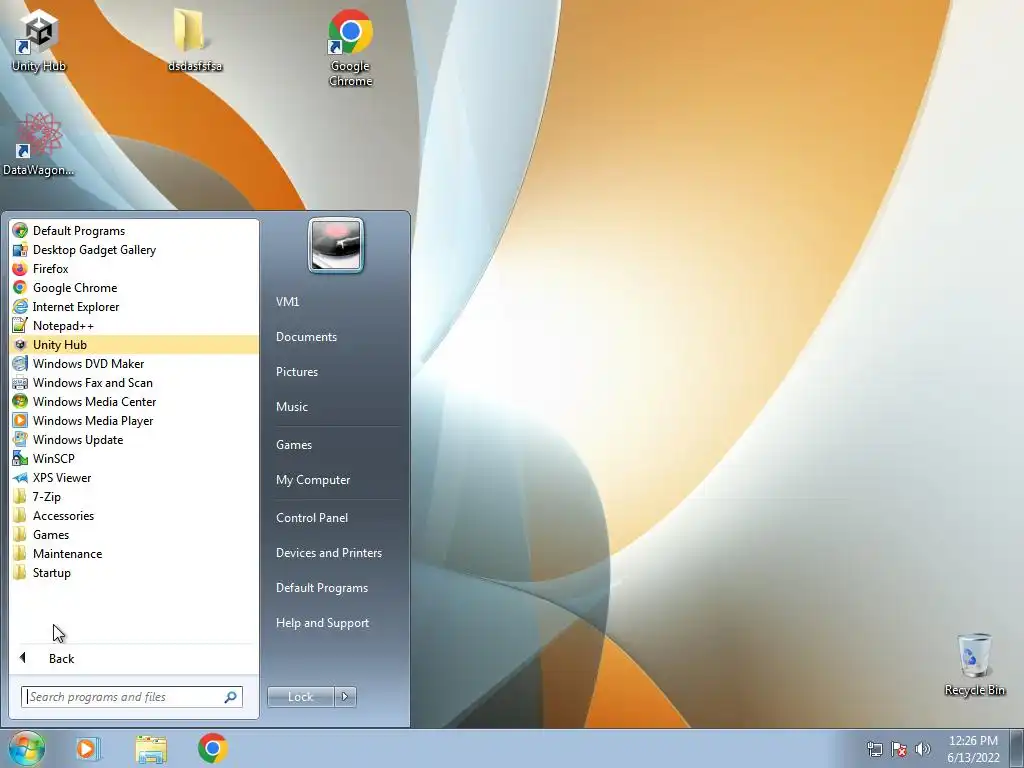Select the DataWagon desktop shortcut

pos(39,144)
